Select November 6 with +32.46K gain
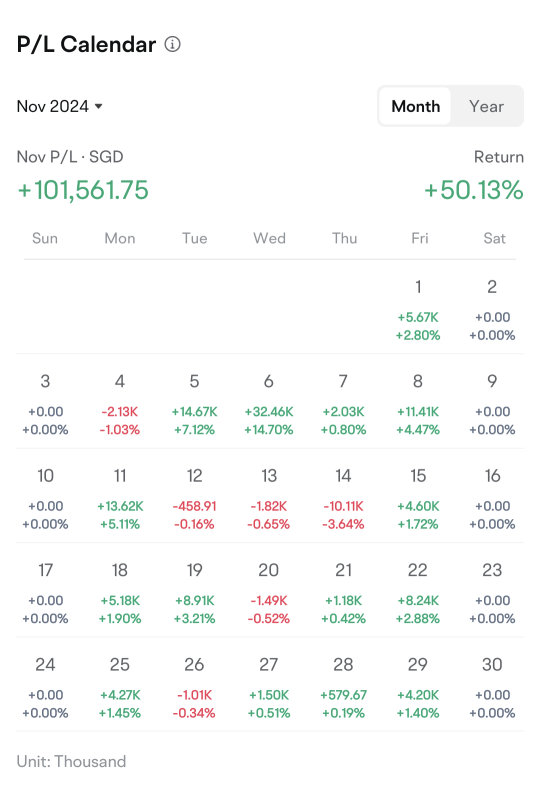The height and width of the screenshot is (794, 540). [269, 405]
